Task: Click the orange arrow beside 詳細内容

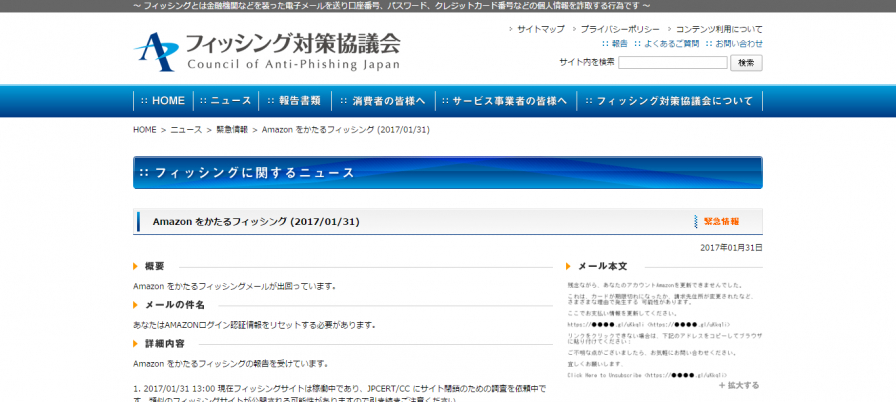Action: 136,344
